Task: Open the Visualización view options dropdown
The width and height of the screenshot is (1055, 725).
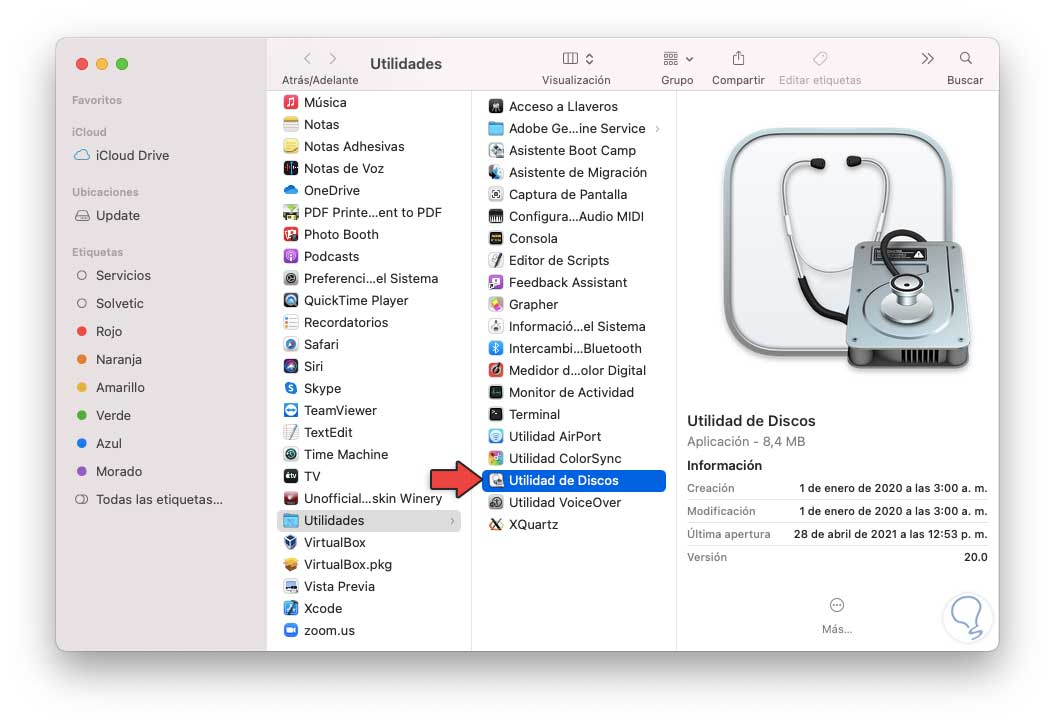Action: pyautogui.click(x=576, y=60)
